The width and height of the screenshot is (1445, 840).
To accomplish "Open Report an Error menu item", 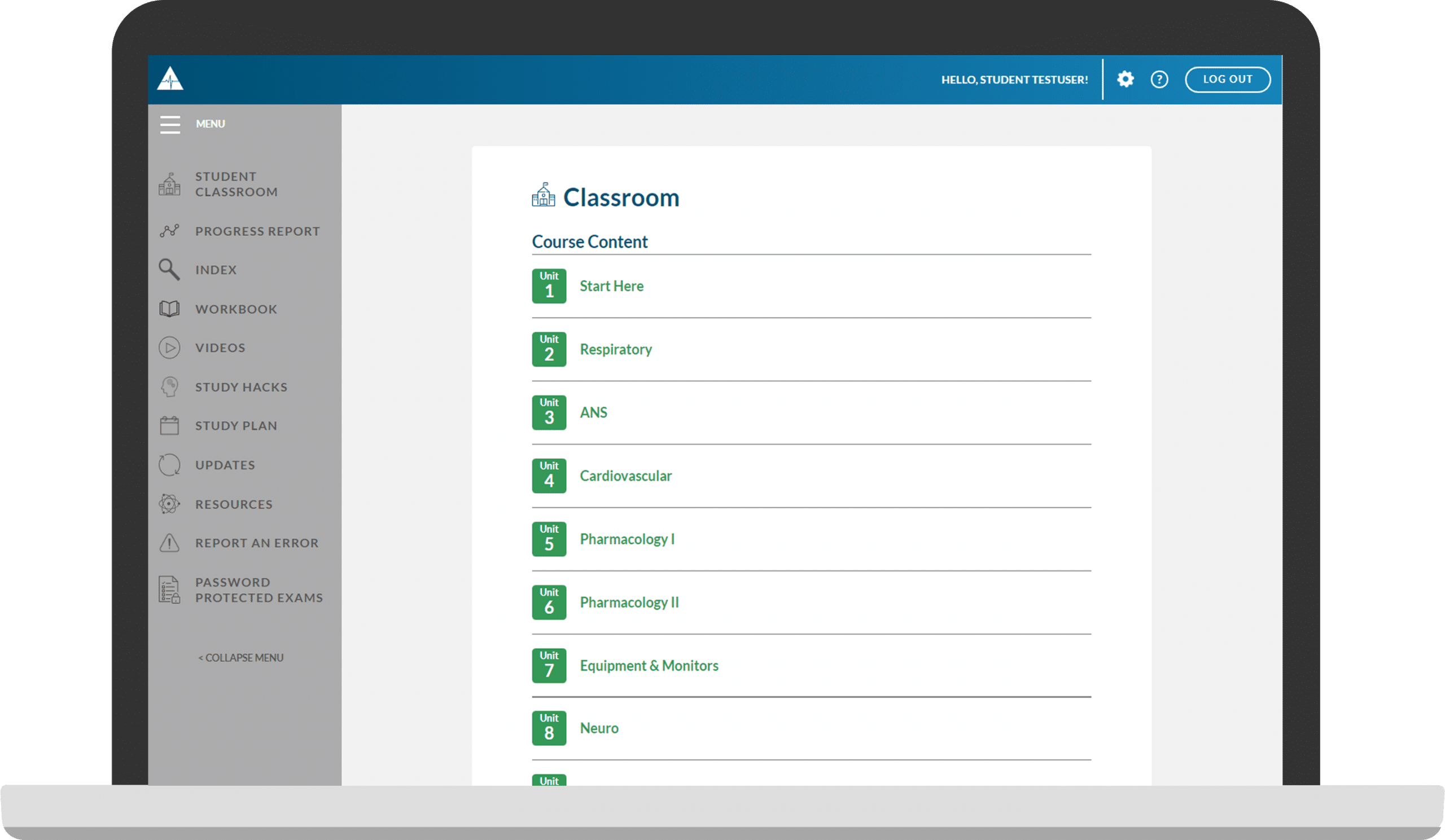I will (257, 543).
